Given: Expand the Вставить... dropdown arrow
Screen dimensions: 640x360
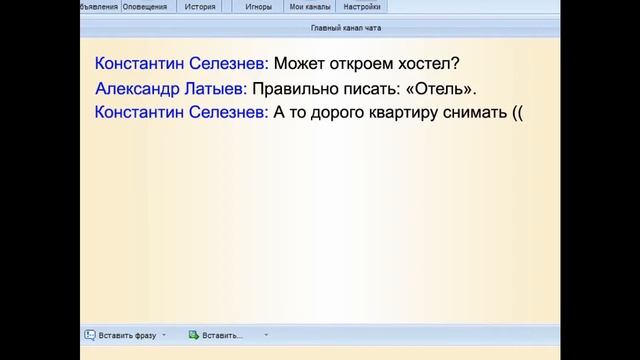Looking at the screenshot, I should pos(266,335).
